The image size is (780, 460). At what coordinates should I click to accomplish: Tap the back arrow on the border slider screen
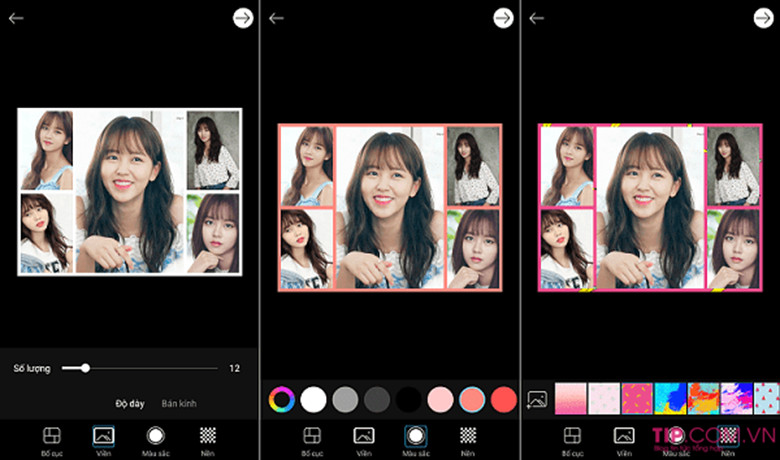16,18
